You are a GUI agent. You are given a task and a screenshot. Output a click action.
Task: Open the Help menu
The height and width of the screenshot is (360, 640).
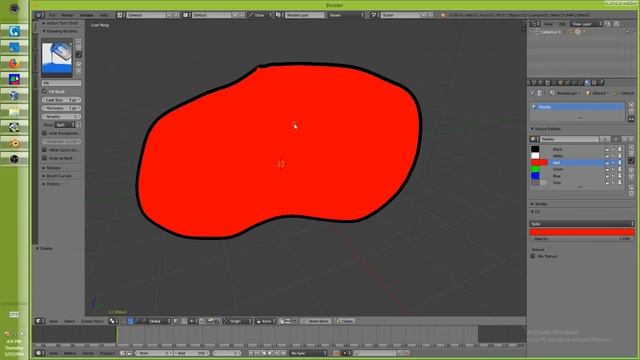(104, 15)
